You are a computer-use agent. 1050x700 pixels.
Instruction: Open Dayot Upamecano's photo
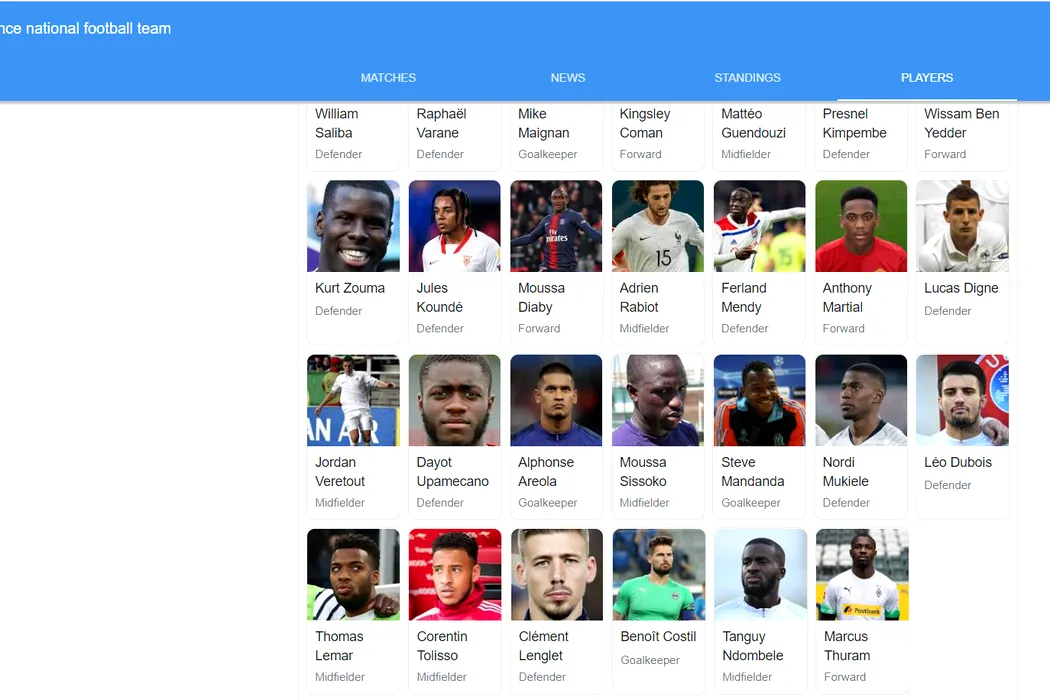[x=455, y=400]
